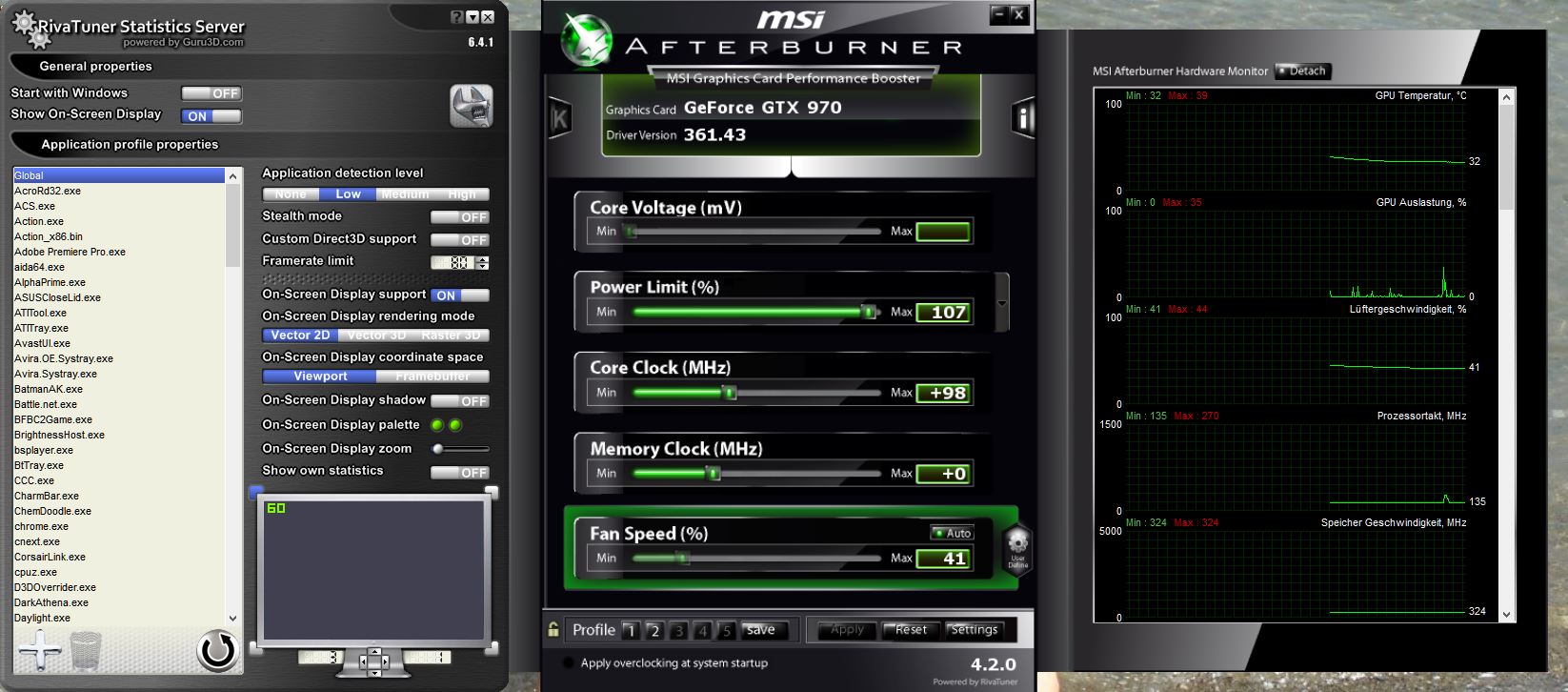Select Vector 2D rendering mode
Viewport: 1568px width, 692px height.
point(300,336)
